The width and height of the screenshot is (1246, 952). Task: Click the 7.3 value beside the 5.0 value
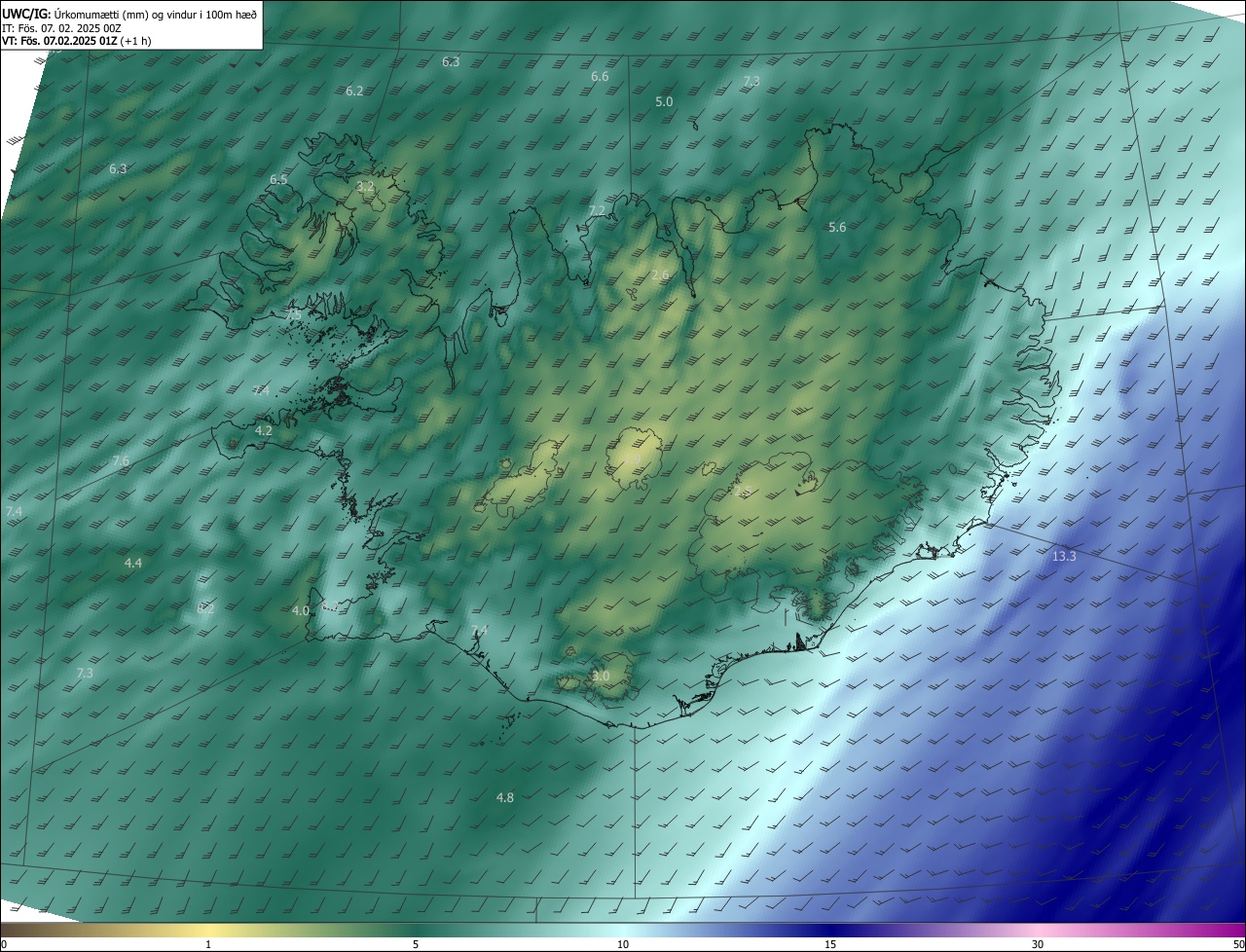751,81
